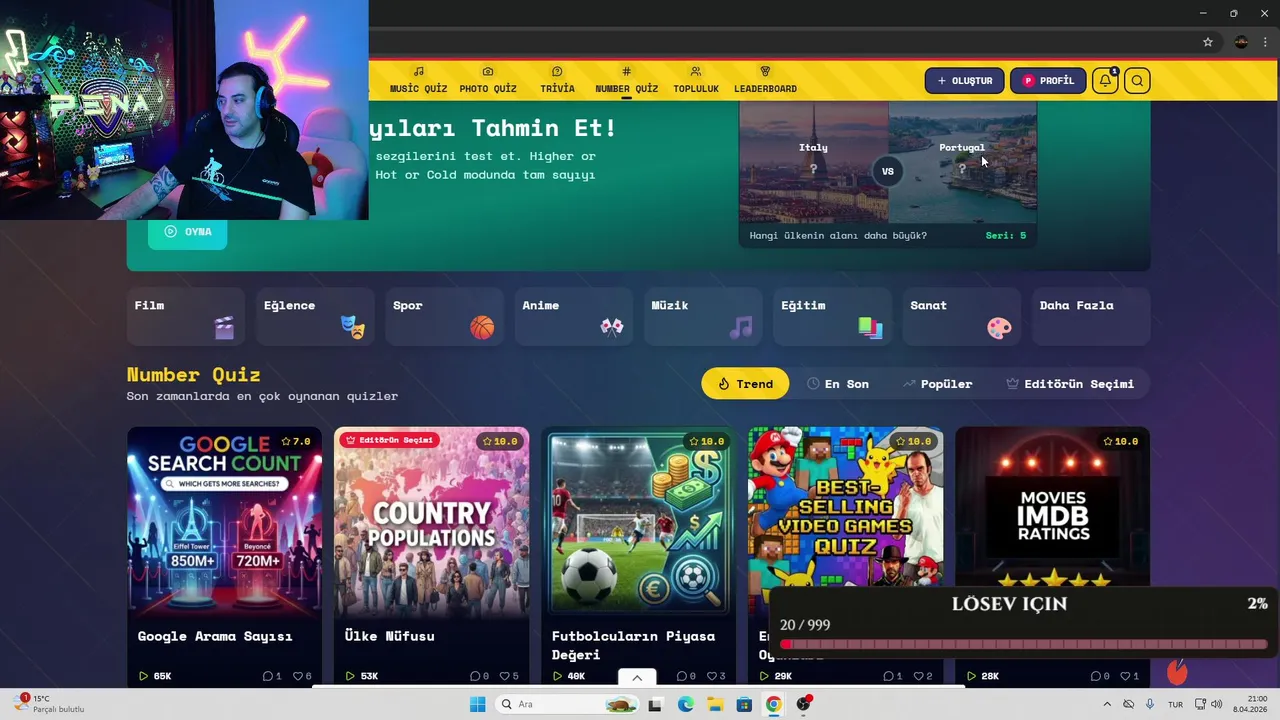Click the Oluştur button
Image resolution: width=1280 pixels, height=720 pixels.
click(x=964, y=81)
